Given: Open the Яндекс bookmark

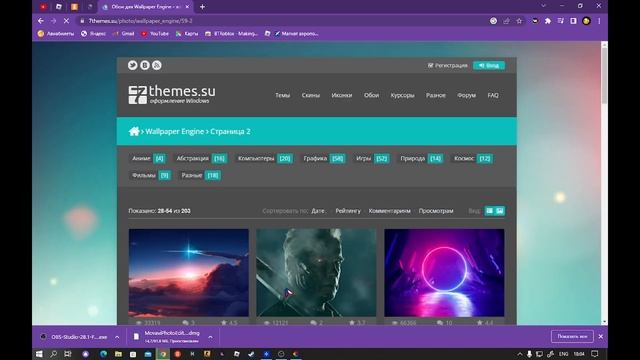Looking at the screenshot, I should [x=93, y=34].
